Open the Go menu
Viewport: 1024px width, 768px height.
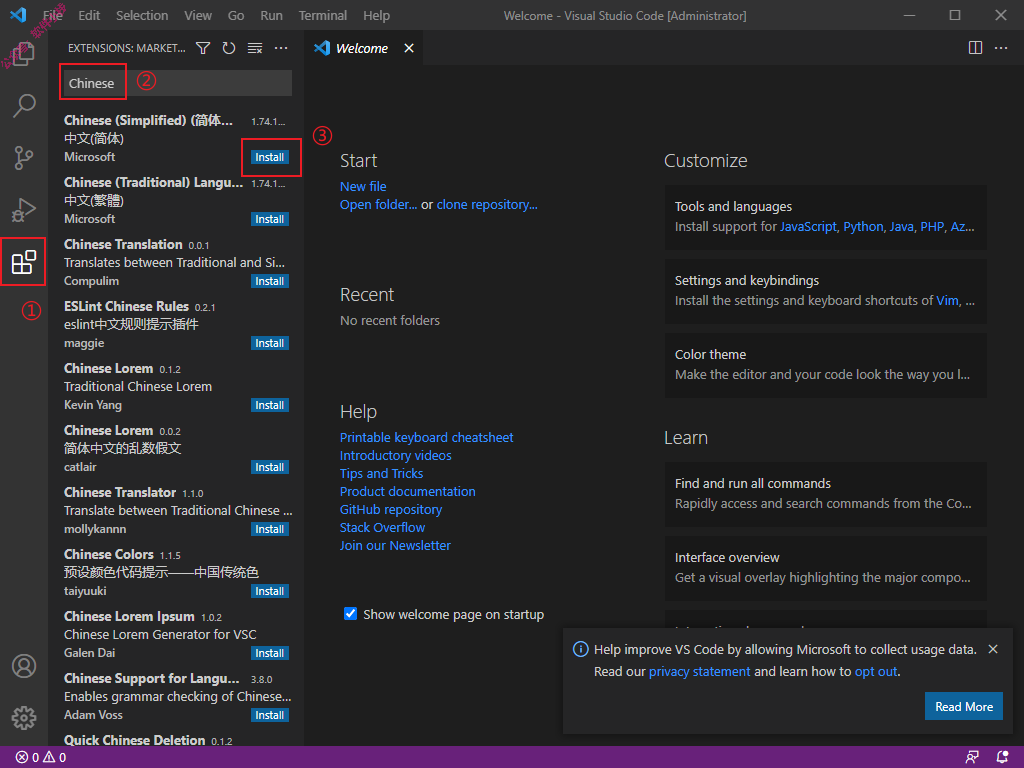236,16
